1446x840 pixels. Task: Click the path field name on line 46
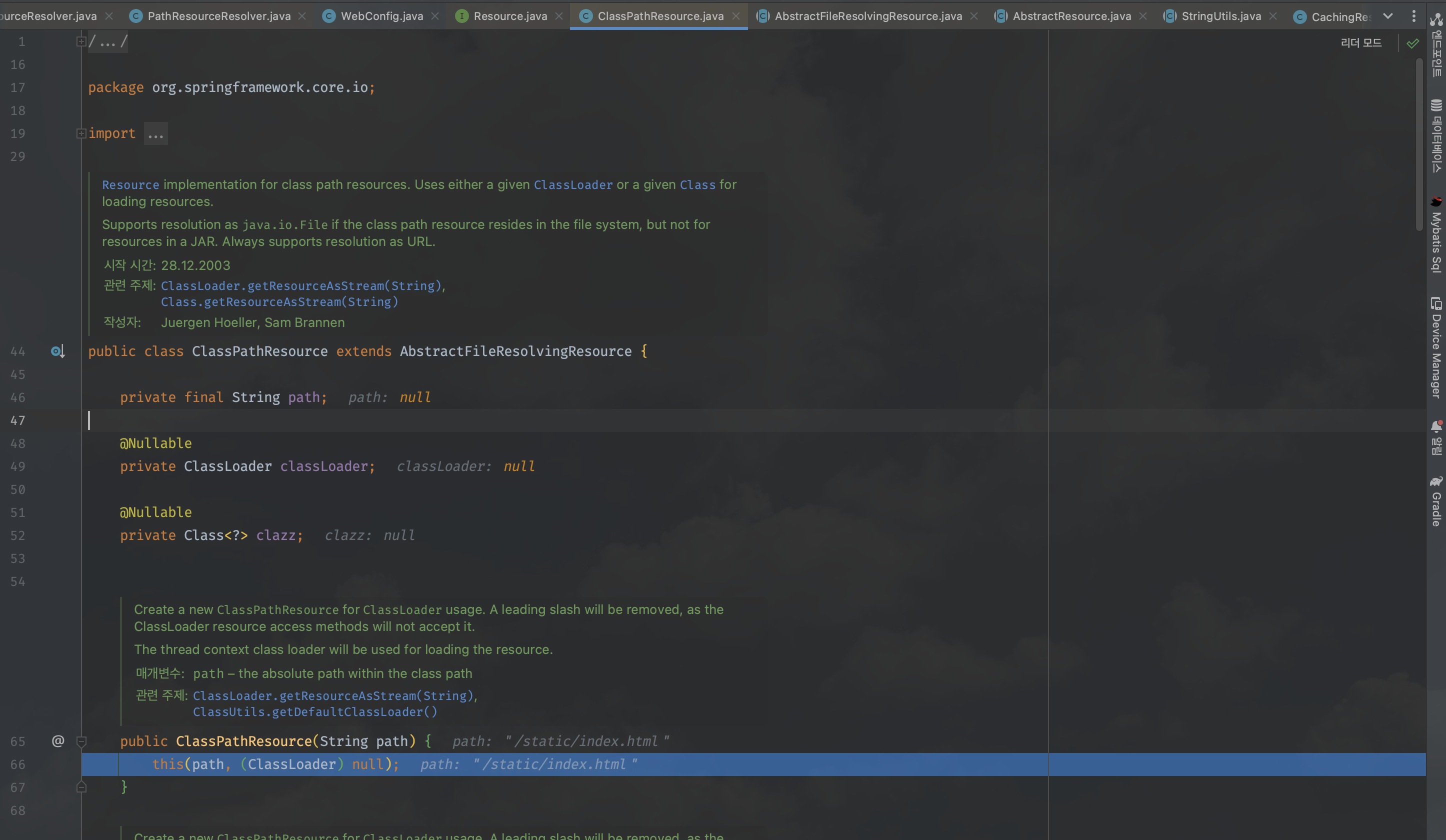tap(303, 397)
